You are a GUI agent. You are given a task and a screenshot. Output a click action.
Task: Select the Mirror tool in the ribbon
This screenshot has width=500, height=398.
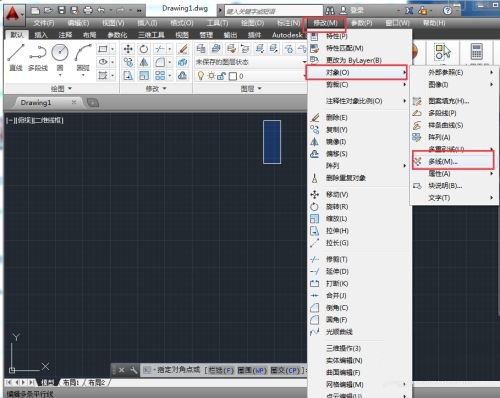(144, 62)
